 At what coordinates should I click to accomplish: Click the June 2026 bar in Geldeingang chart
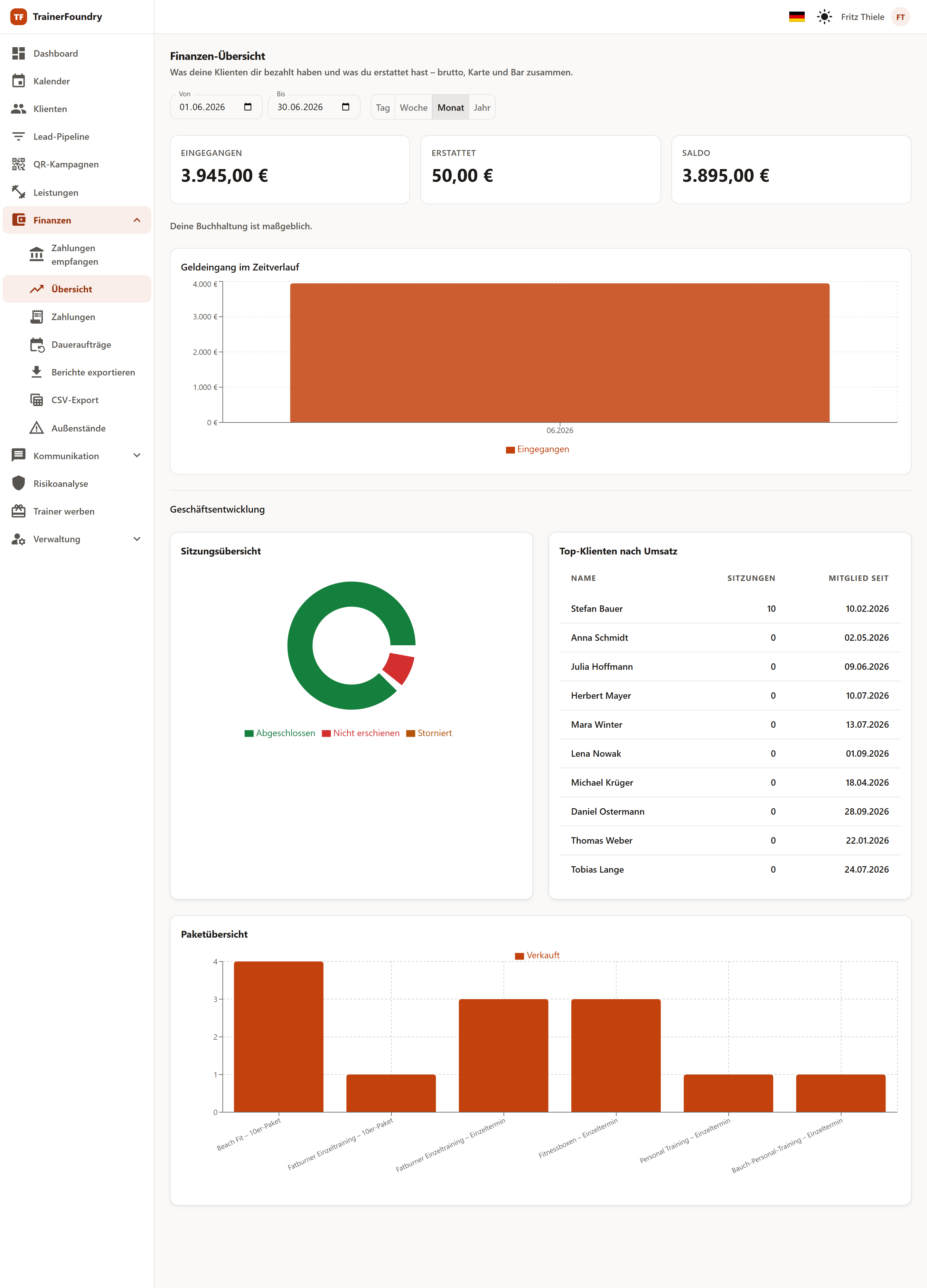[x=560, y=353]
